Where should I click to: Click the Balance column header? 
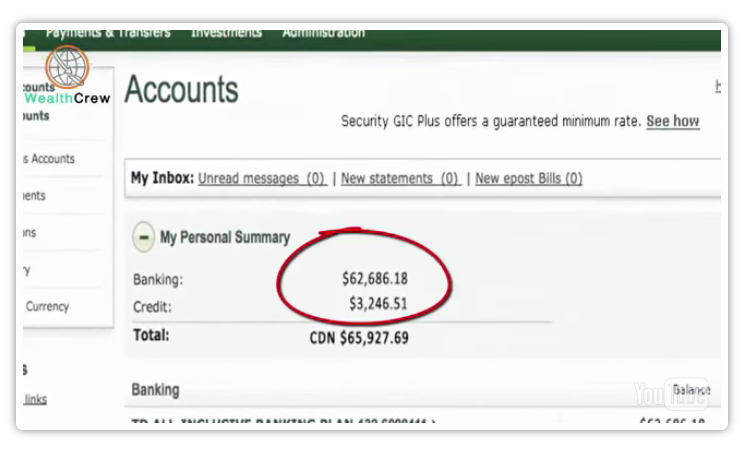click(692, 391)
